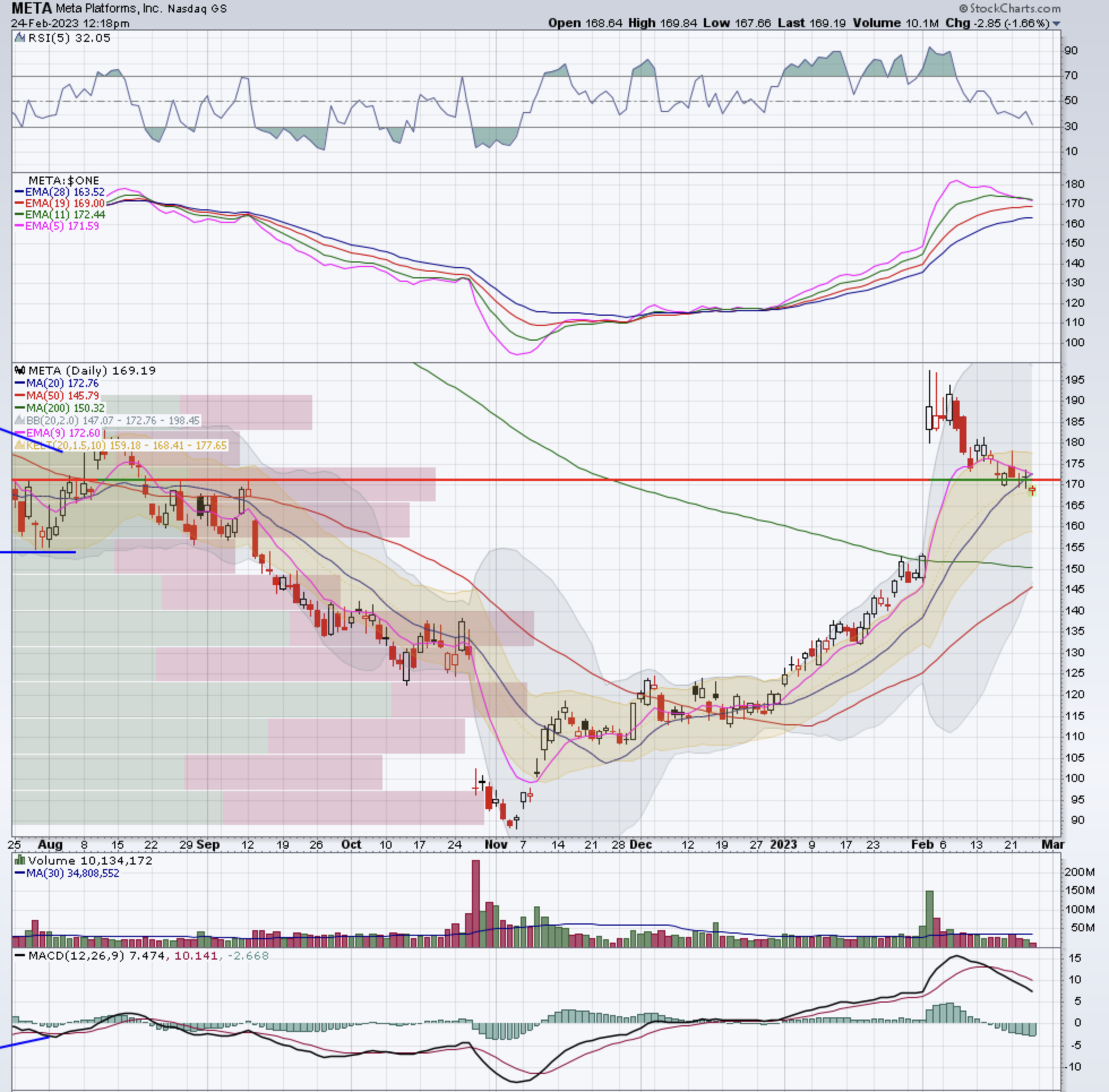Select the MA(30) 34,808,552 volume legend
This screenshot has width=1109, height=1092.
tap(67, 873)
